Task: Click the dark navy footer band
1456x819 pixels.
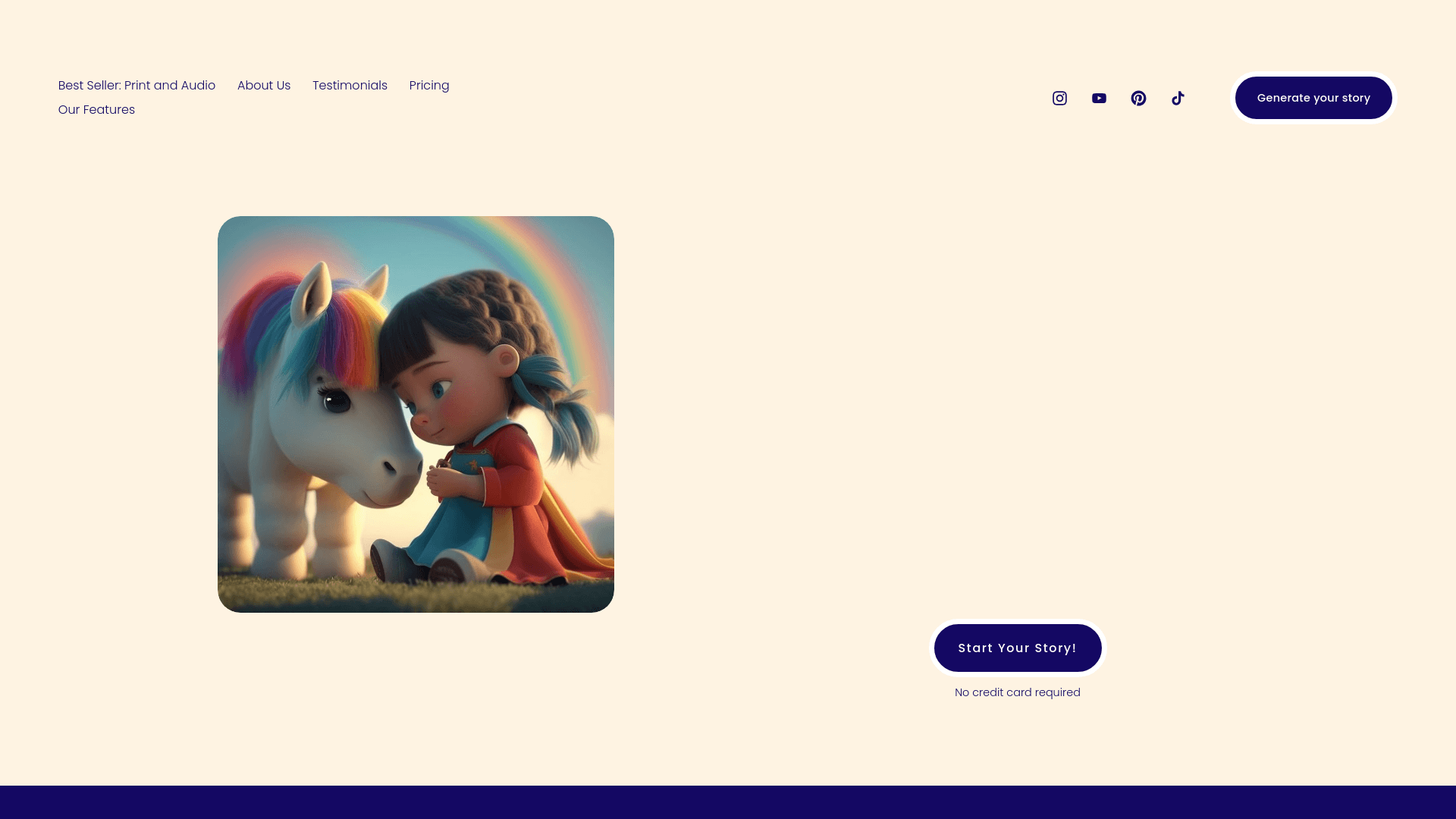Action: [x=728, y=802]
